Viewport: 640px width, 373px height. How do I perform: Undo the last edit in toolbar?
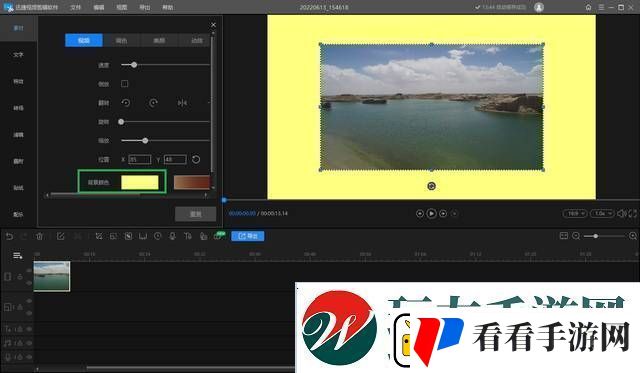point(9,236)
